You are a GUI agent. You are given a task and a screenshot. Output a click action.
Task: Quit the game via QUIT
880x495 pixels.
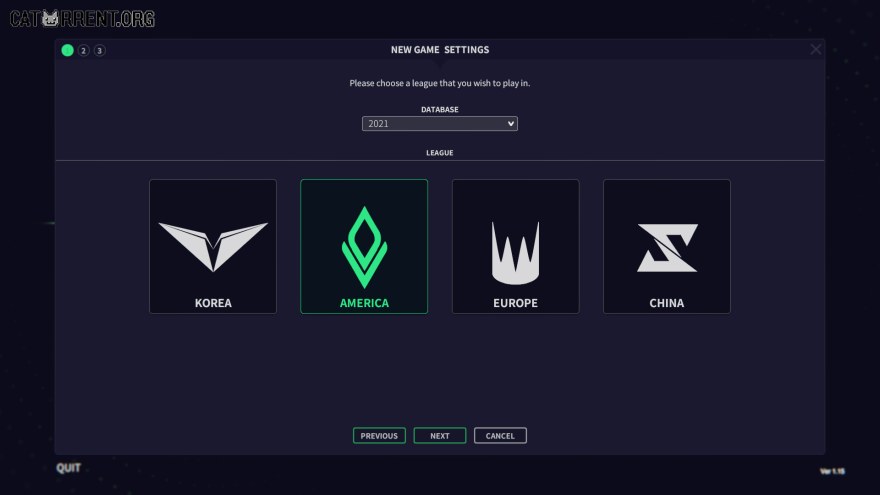tap(68, 468)
